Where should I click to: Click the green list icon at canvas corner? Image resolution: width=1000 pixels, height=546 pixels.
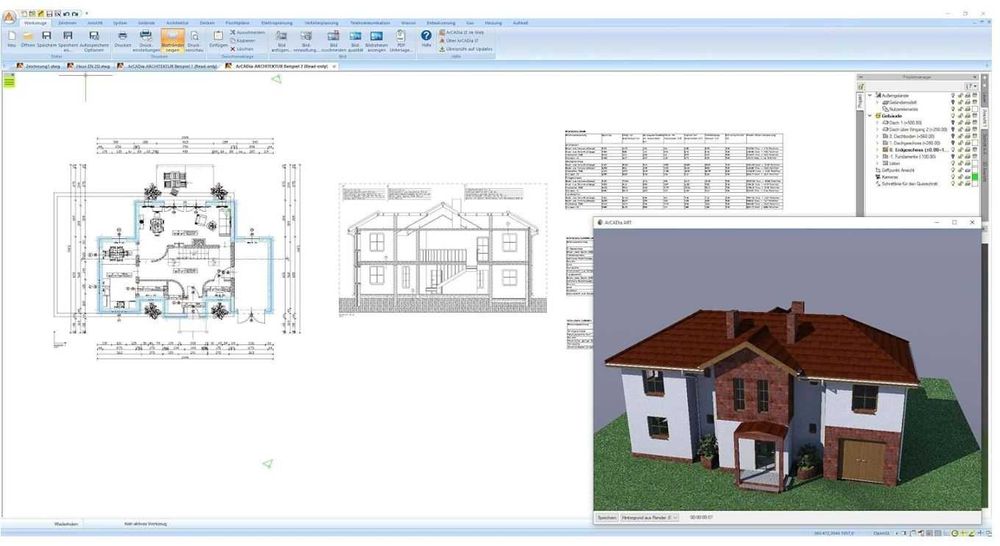pyautogui.click(x=9, y=80)
